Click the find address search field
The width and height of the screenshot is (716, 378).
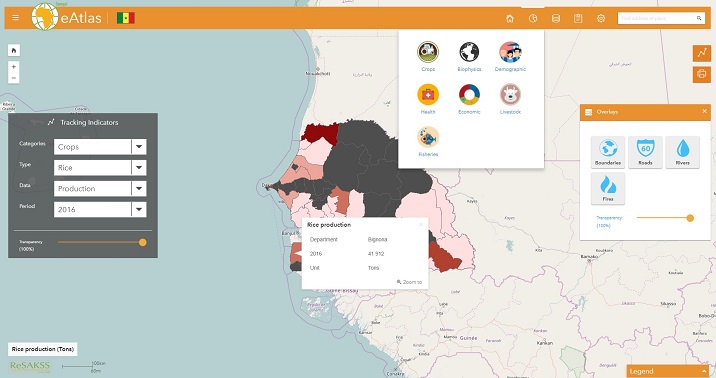pos(656,18)
